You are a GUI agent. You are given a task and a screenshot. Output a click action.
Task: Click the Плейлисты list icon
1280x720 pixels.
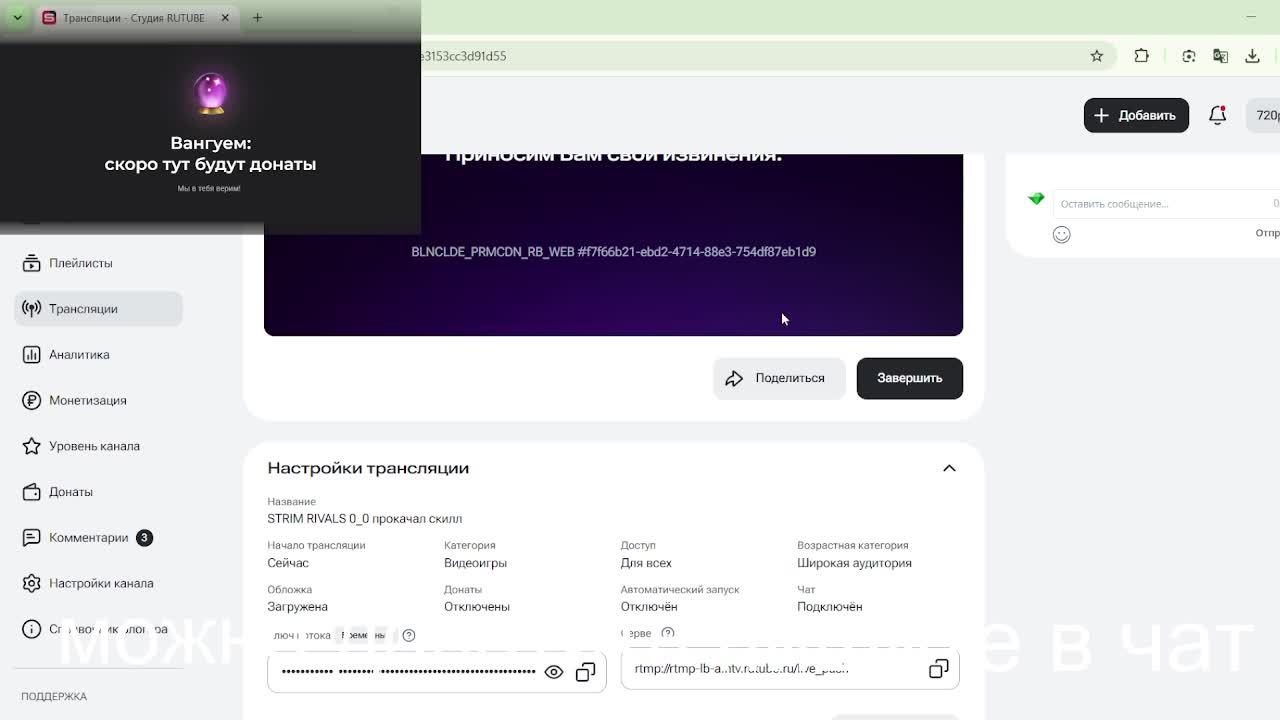32,263
